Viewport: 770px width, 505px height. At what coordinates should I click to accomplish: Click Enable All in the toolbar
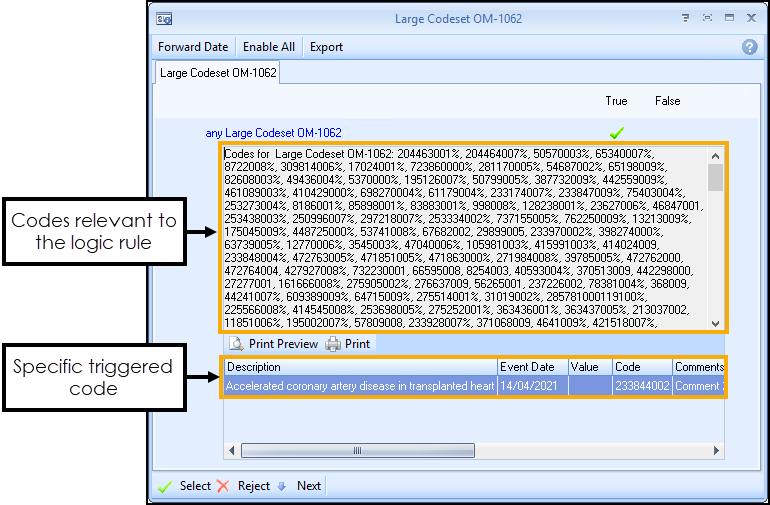(269, 47)
